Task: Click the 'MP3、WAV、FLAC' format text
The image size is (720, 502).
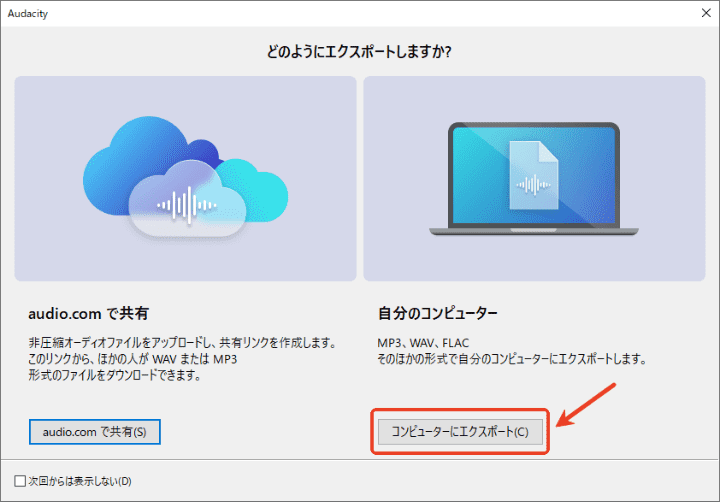Action: 423,343
